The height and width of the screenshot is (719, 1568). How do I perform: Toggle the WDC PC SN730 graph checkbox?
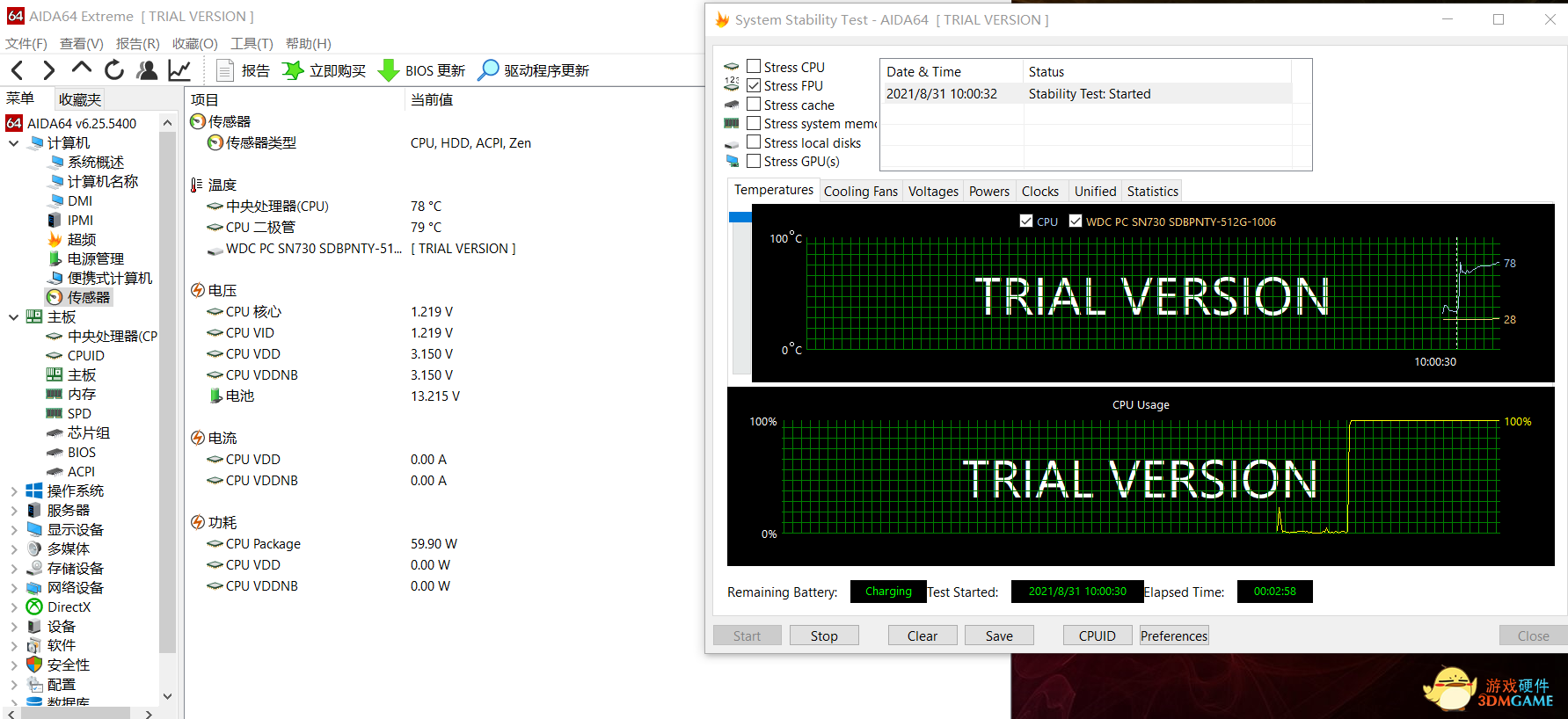pos(1076,221)
